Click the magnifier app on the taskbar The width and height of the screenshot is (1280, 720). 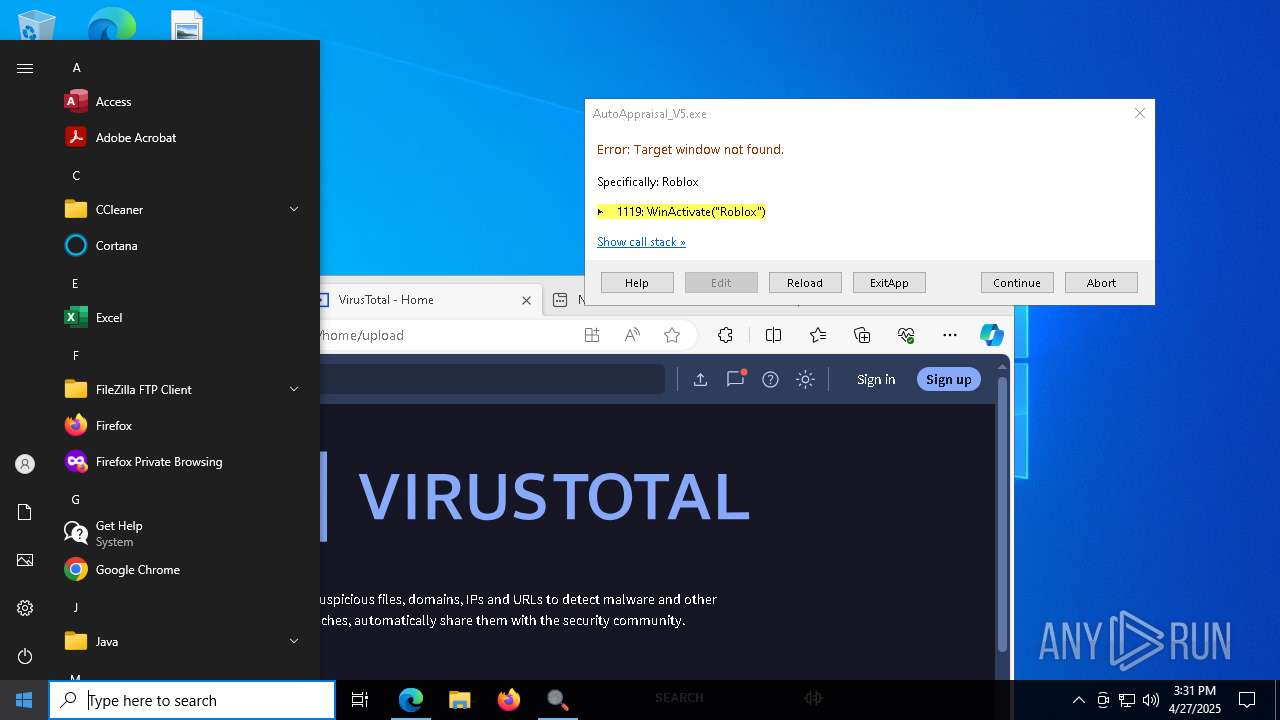pyautogui.click(x=557, y=700)
